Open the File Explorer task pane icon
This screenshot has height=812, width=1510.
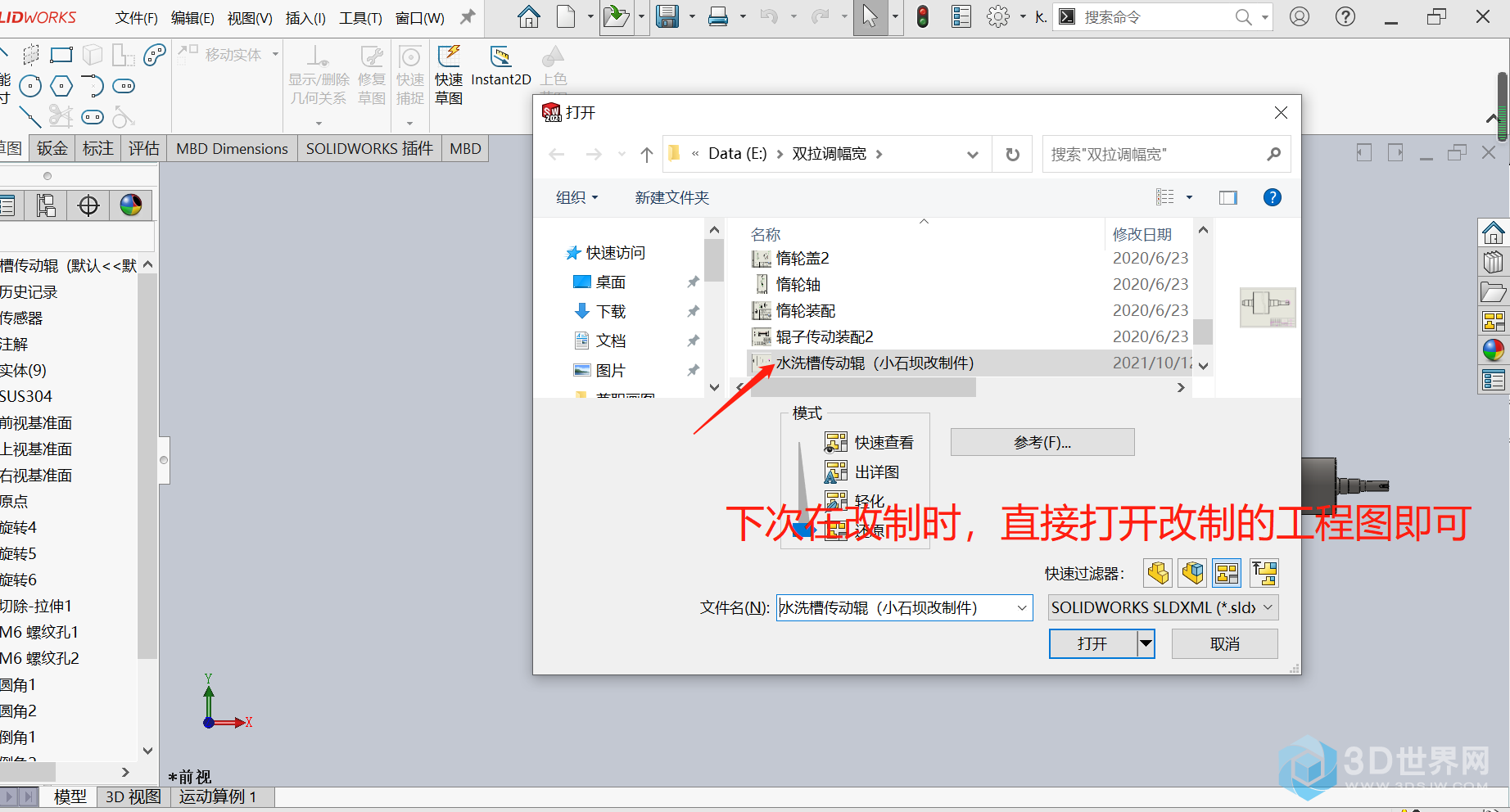(1494, 292)
